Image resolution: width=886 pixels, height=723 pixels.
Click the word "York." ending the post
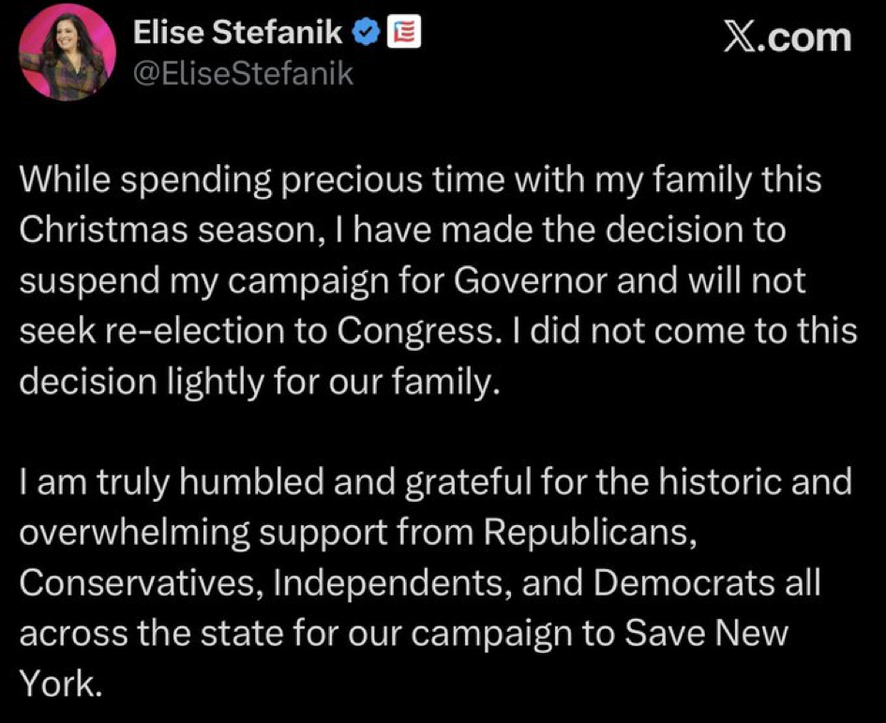coord(60,682)
